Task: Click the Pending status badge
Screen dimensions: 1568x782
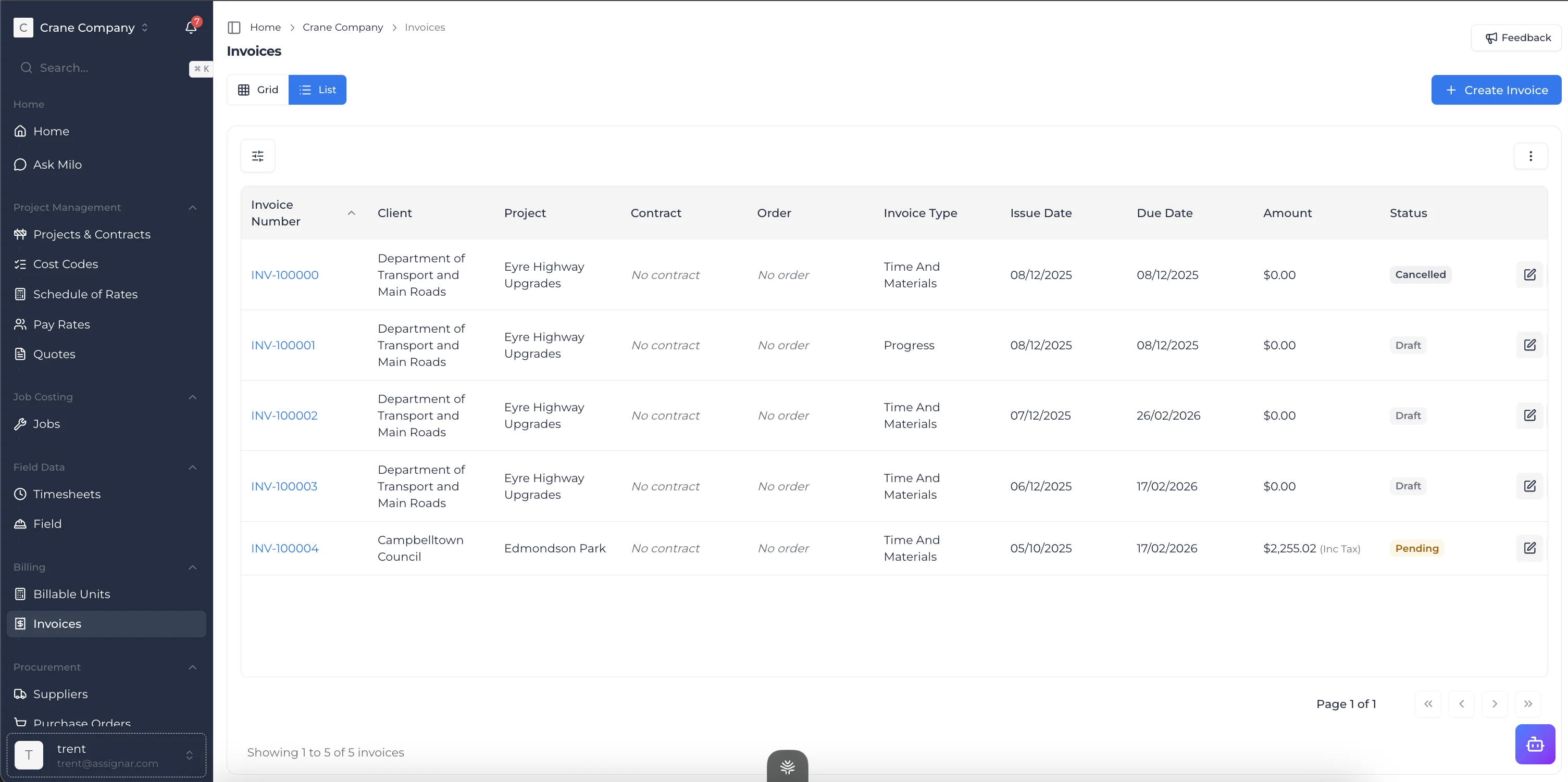Action: click(x=1416, y=548)
